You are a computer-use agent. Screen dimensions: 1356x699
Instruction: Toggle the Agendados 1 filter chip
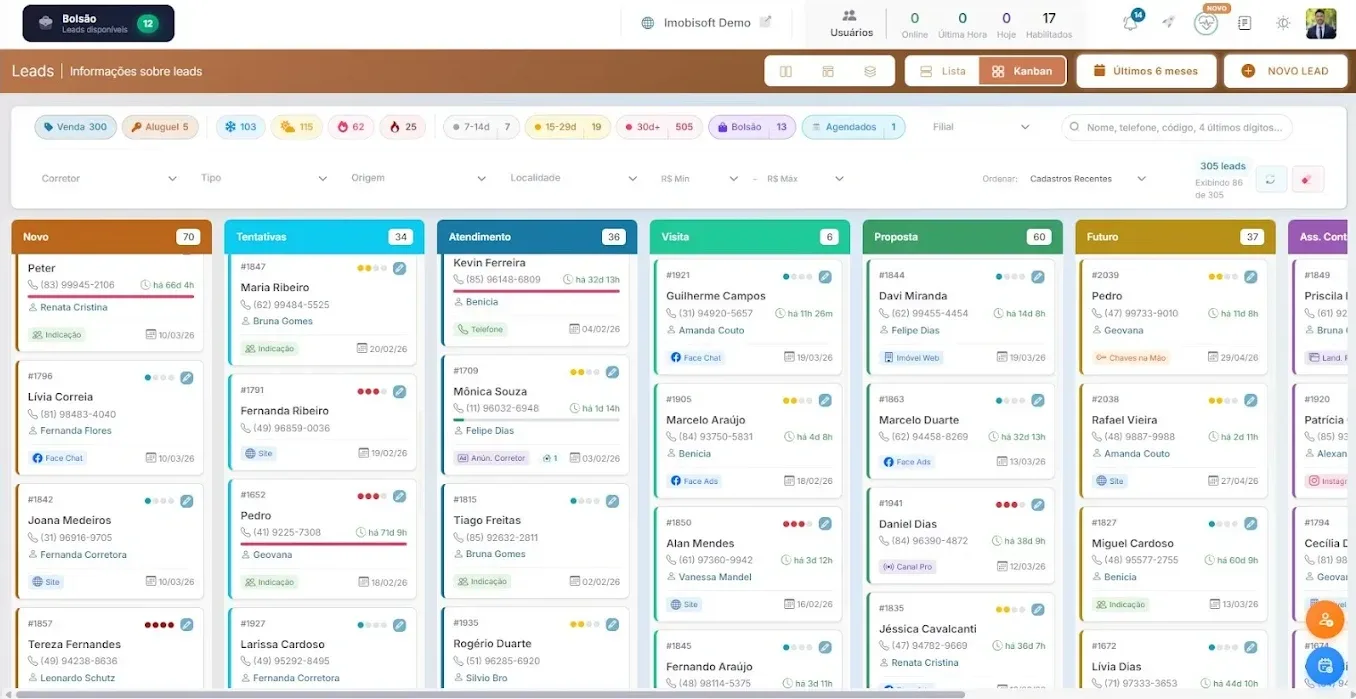pyautogui.click(x=853, y=127)
